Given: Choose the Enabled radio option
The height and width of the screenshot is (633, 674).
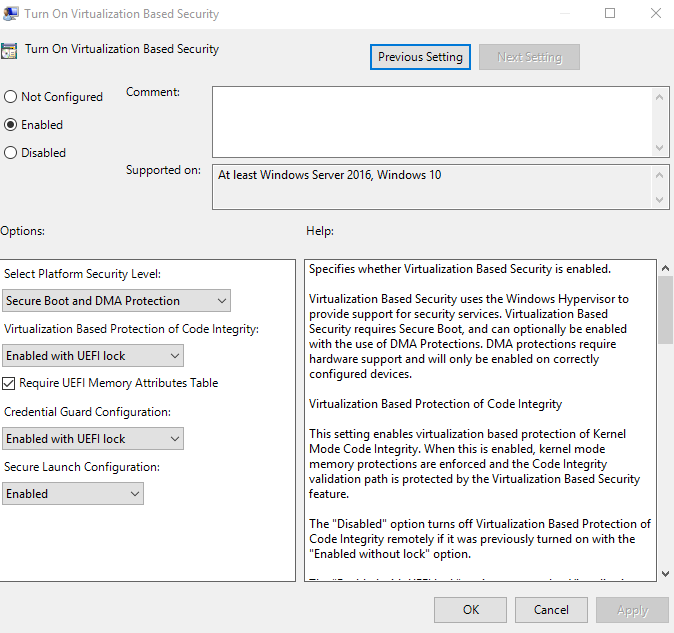Looking at the screenshot, I should click(x=11, y=125).
